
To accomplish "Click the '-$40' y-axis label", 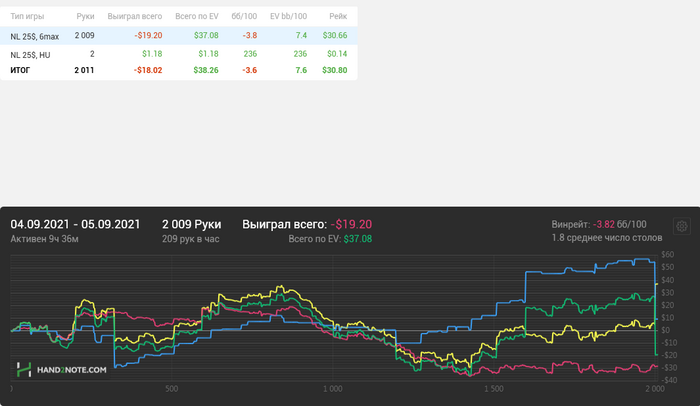I will [669, 380].
